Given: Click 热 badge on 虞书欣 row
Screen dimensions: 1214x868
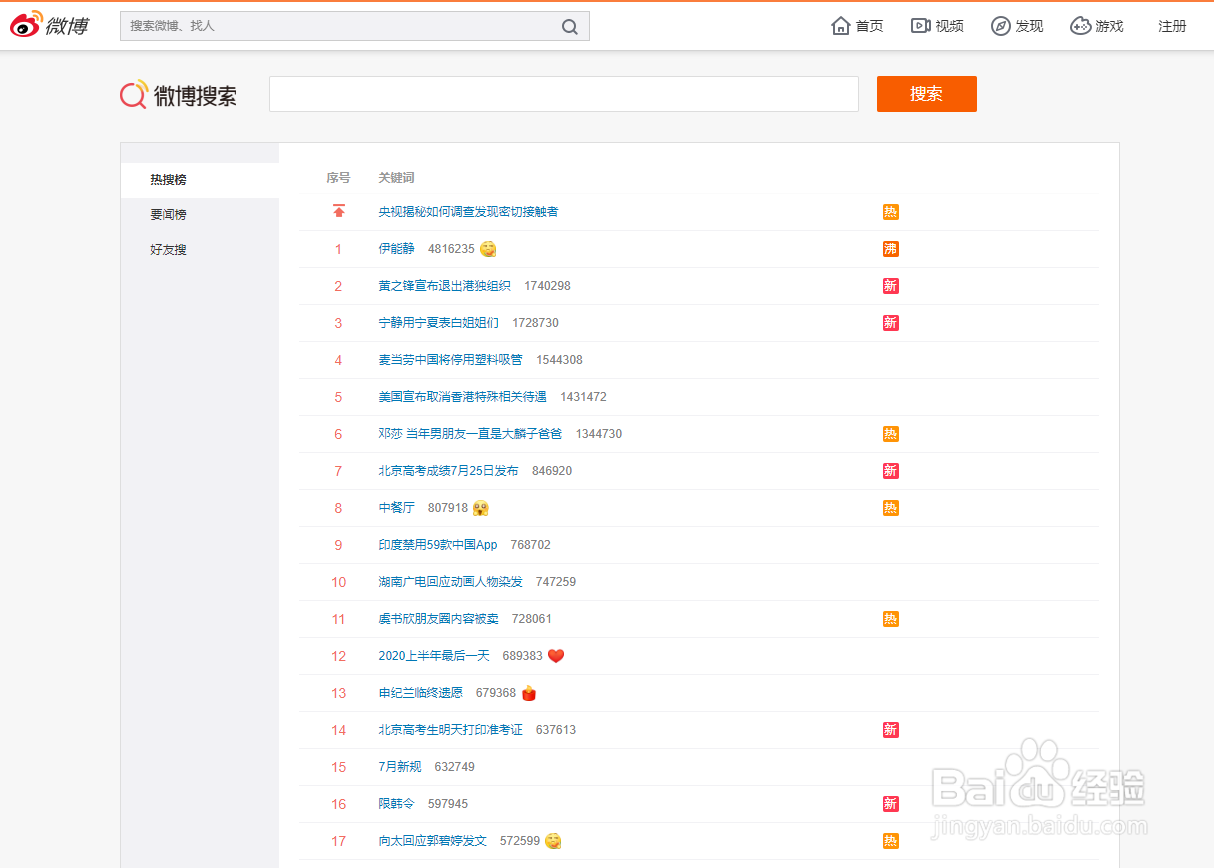Looking at the screenshot, I should click(891, 619).
